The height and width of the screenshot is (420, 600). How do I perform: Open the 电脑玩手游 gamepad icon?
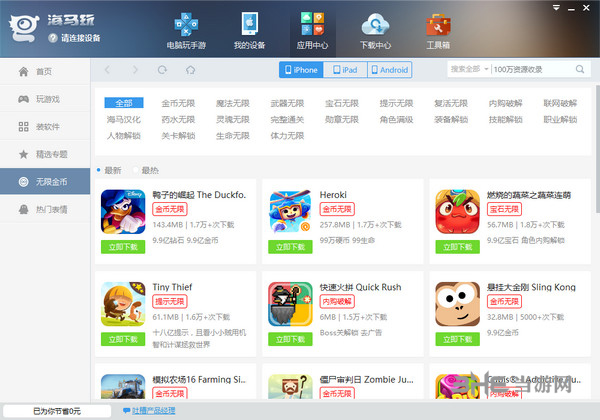186,24
